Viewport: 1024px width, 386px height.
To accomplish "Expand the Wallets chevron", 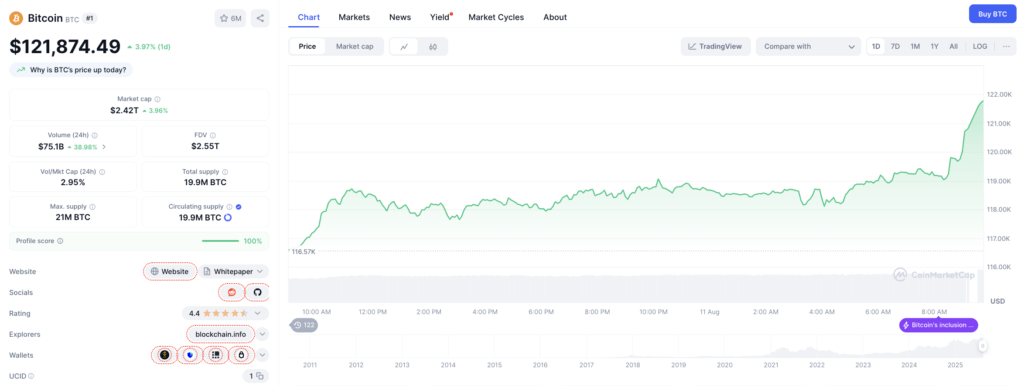I will [262, 355].
